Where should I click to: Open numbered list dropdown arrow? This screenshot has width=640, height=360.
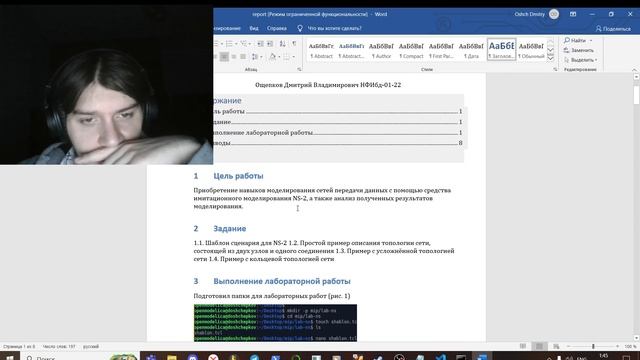pos(236,44)
